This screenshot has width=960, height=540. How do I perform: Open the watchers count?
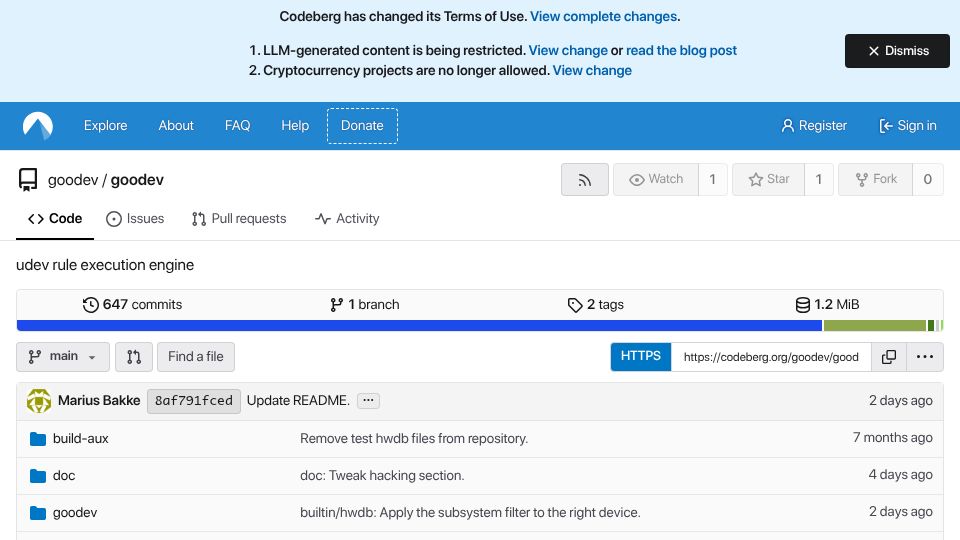coord(713,179)
